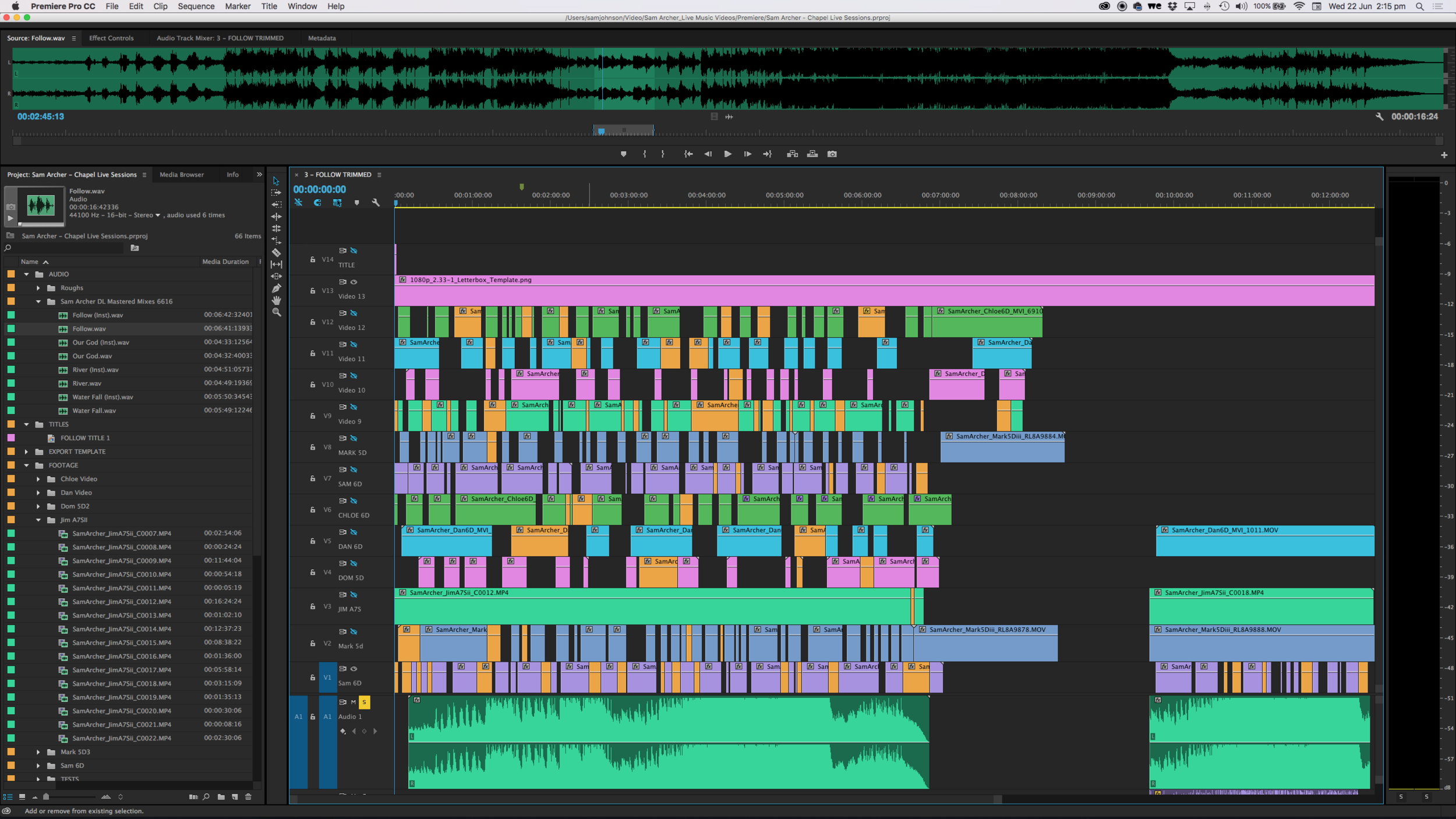Mute the Audio 1 track
1456x819 pixels.
(353, 702)
